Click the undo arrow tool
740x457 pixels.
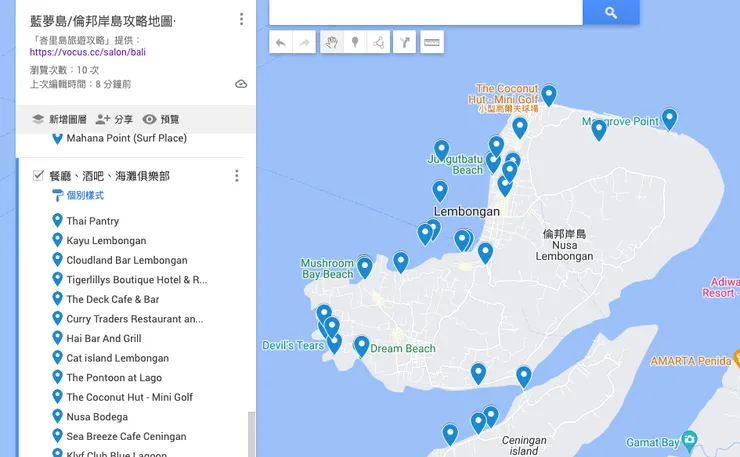coord(281,42)
